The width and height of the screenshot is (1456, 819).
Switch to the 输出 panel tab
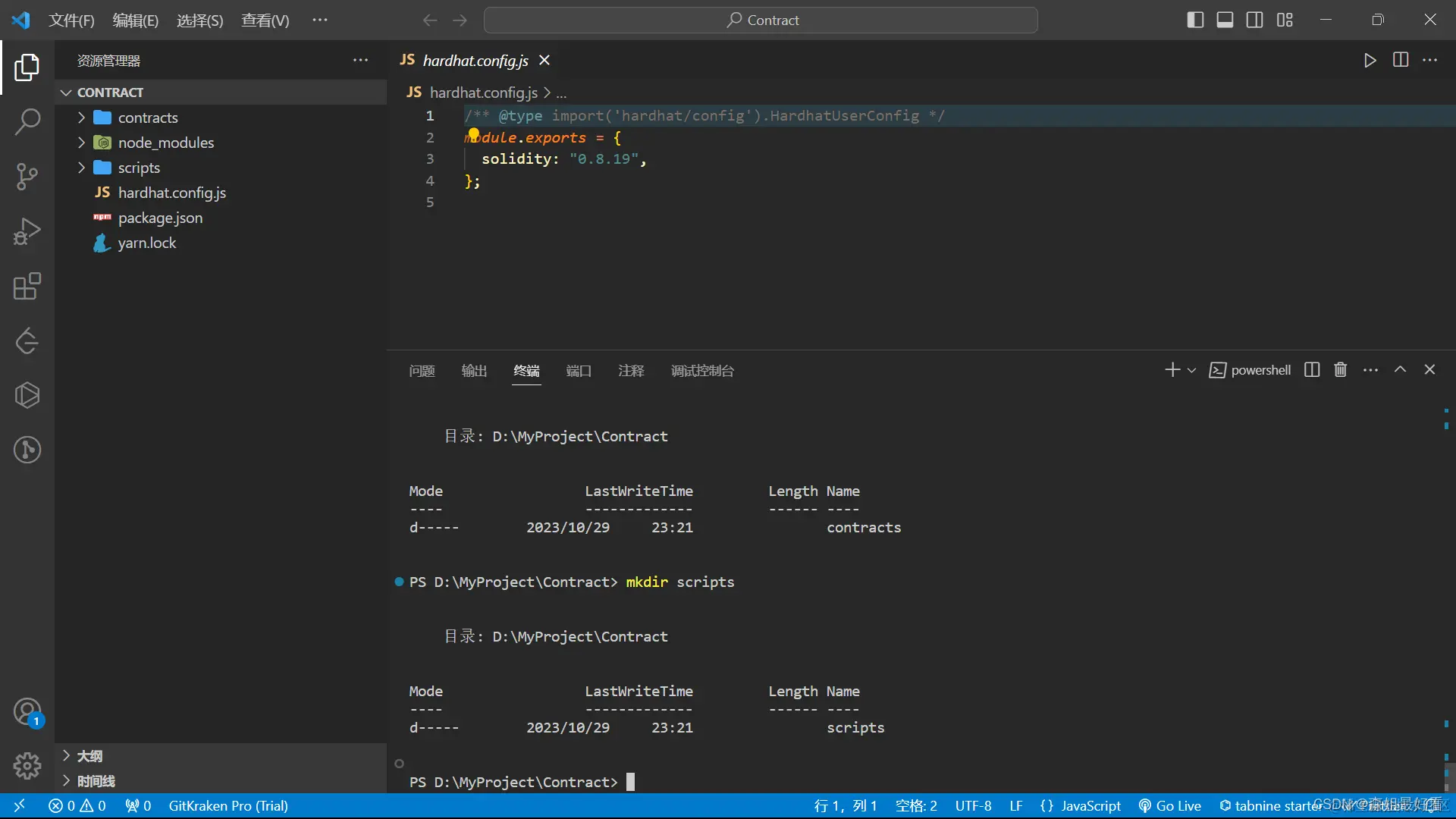(x=474, y=370)
